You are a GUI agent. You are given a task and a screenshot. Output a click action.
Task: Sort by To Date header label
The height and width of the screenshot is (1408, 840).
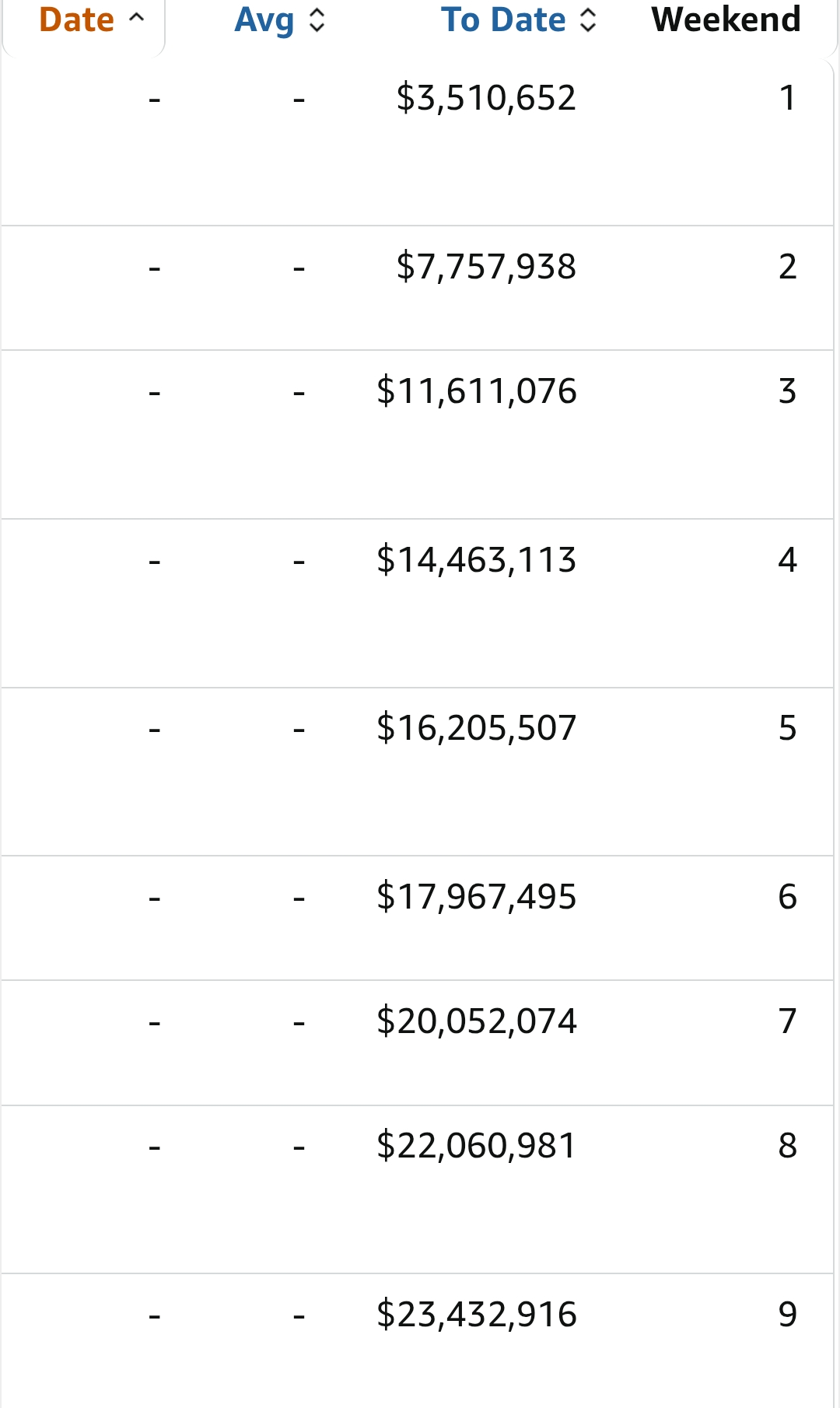click(503, 20)
